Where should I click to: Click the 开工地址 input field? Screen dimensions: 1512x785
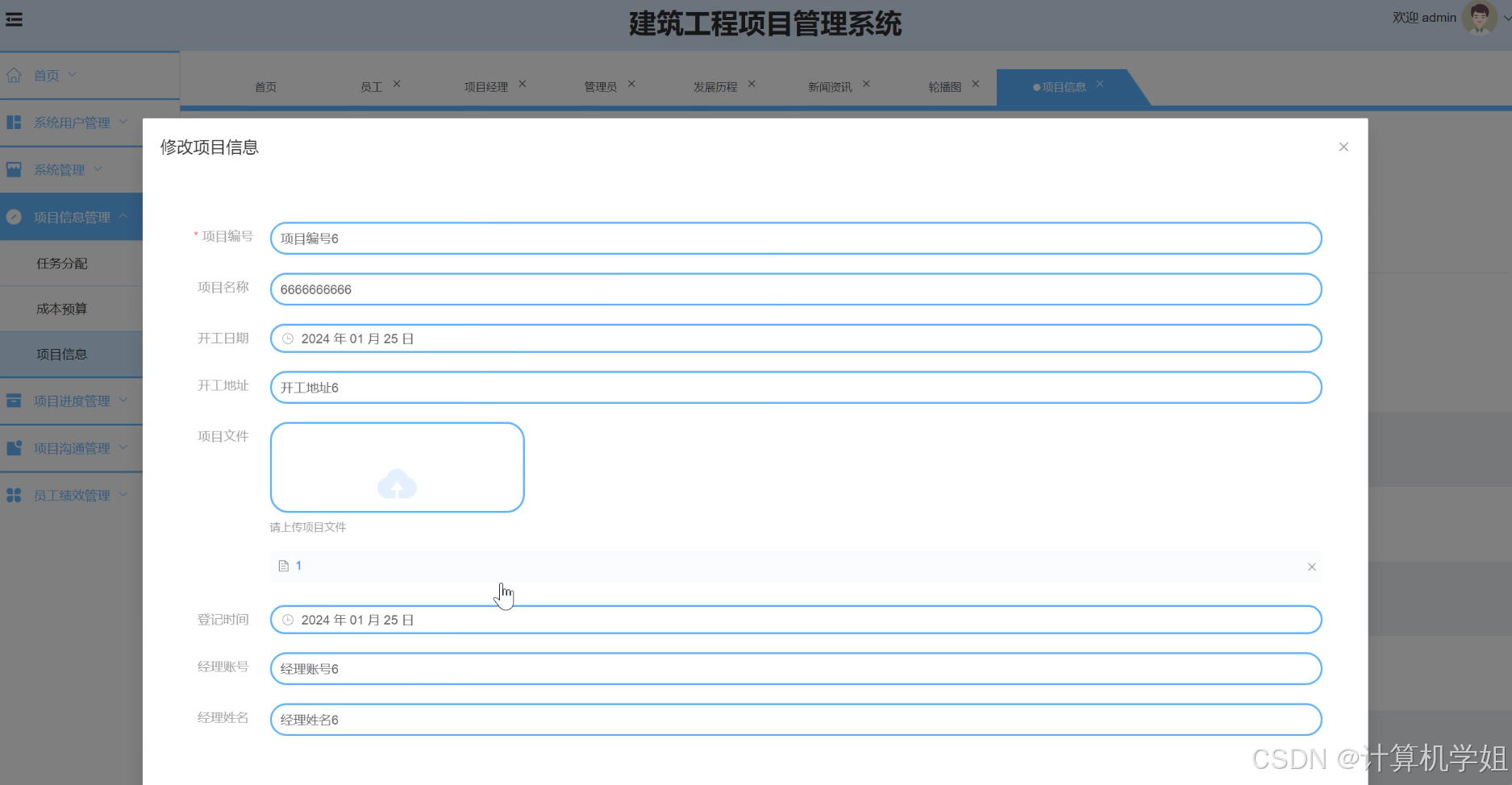pos(796,388)
